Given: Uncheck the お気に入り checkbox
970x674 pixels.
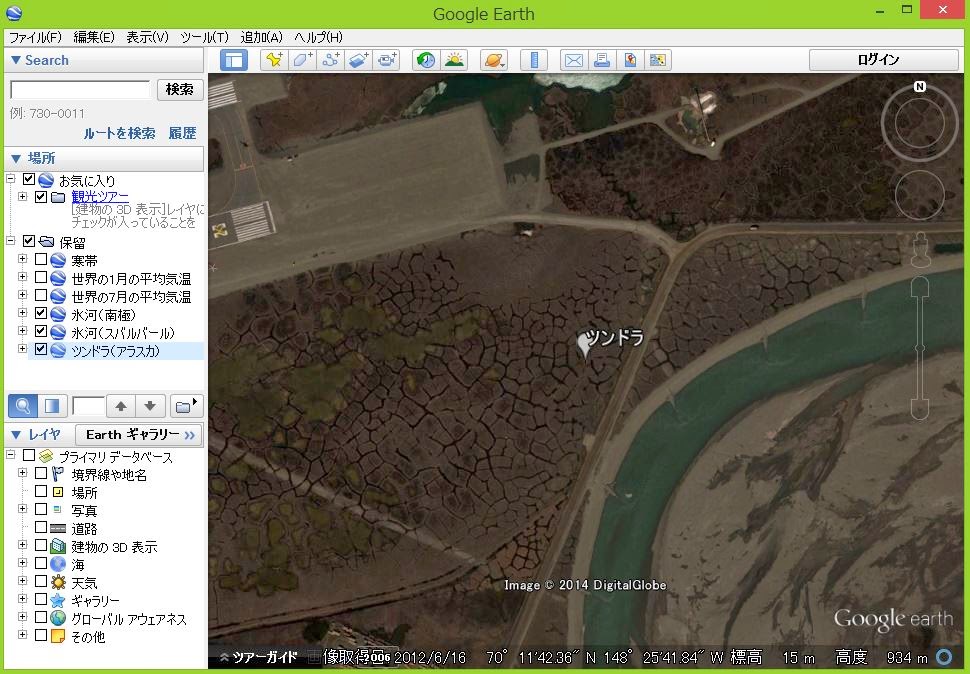Looking at the screenshot, I should 29,179.
